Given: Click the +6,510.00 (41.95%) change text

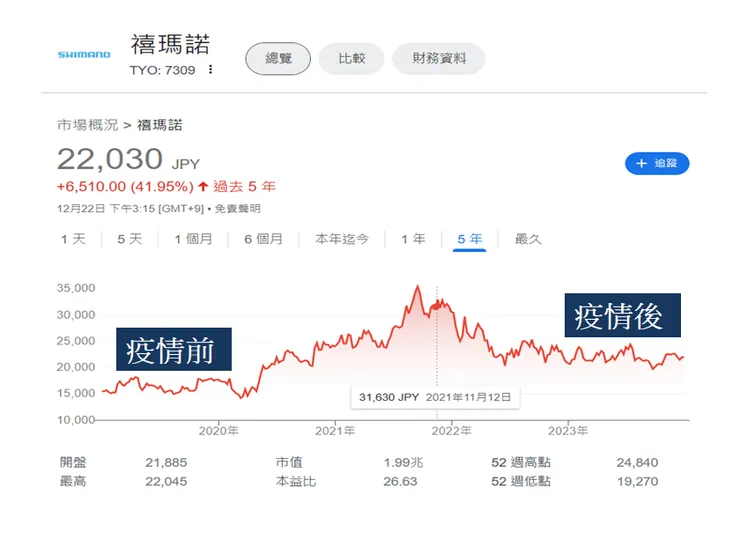Looking at the screenshot, I should pos(125,186).
